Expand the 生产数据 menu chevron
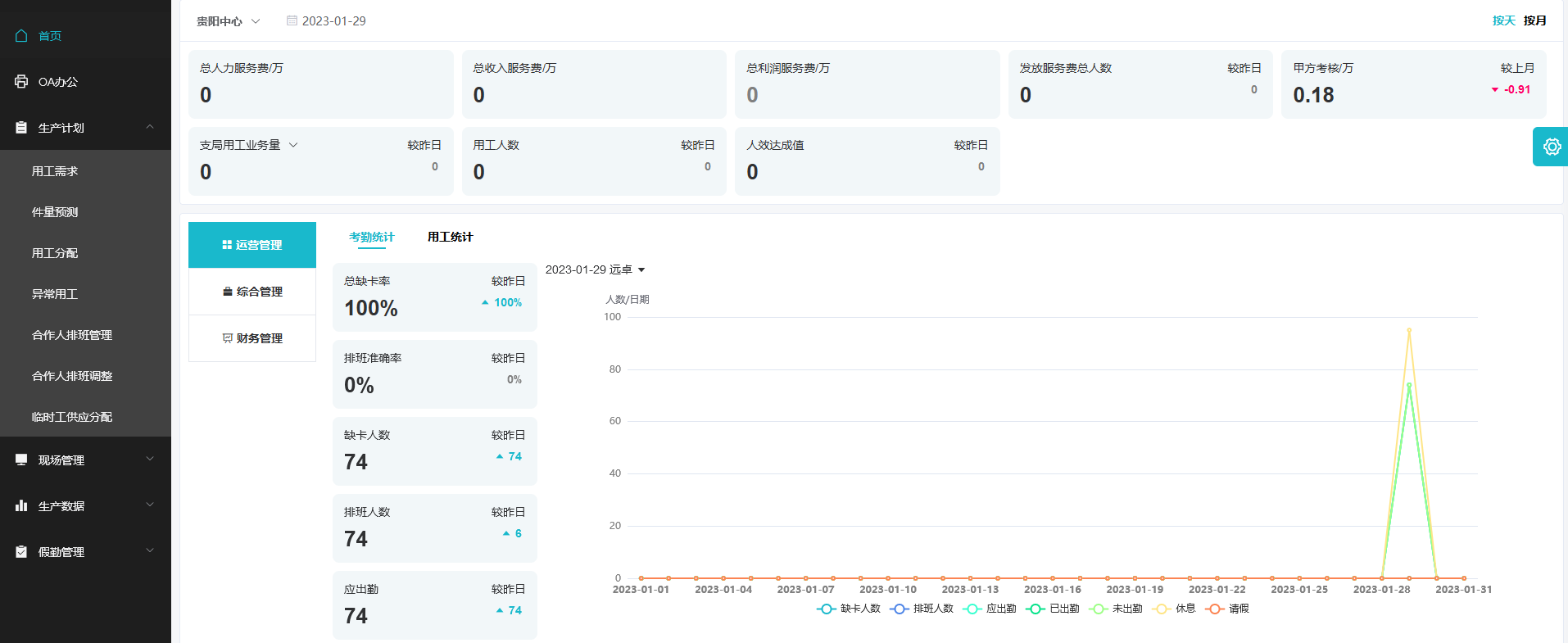The height and width of the screenshot is (643, 1568). 150,505
